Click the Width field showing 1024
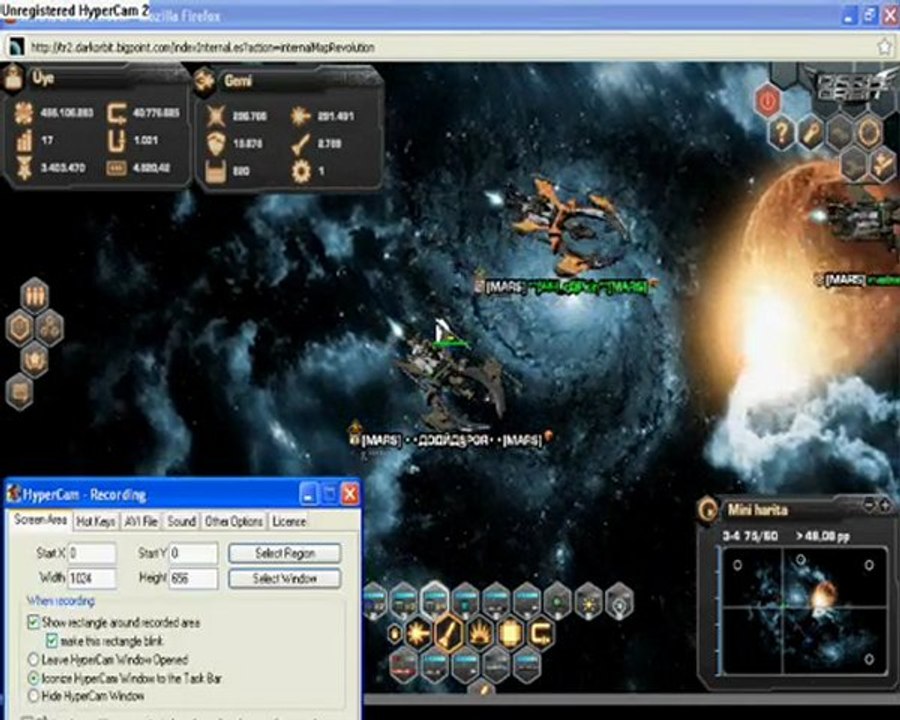Screen dimensions: 900x720 pyautogui.click(x=92, y=578)
